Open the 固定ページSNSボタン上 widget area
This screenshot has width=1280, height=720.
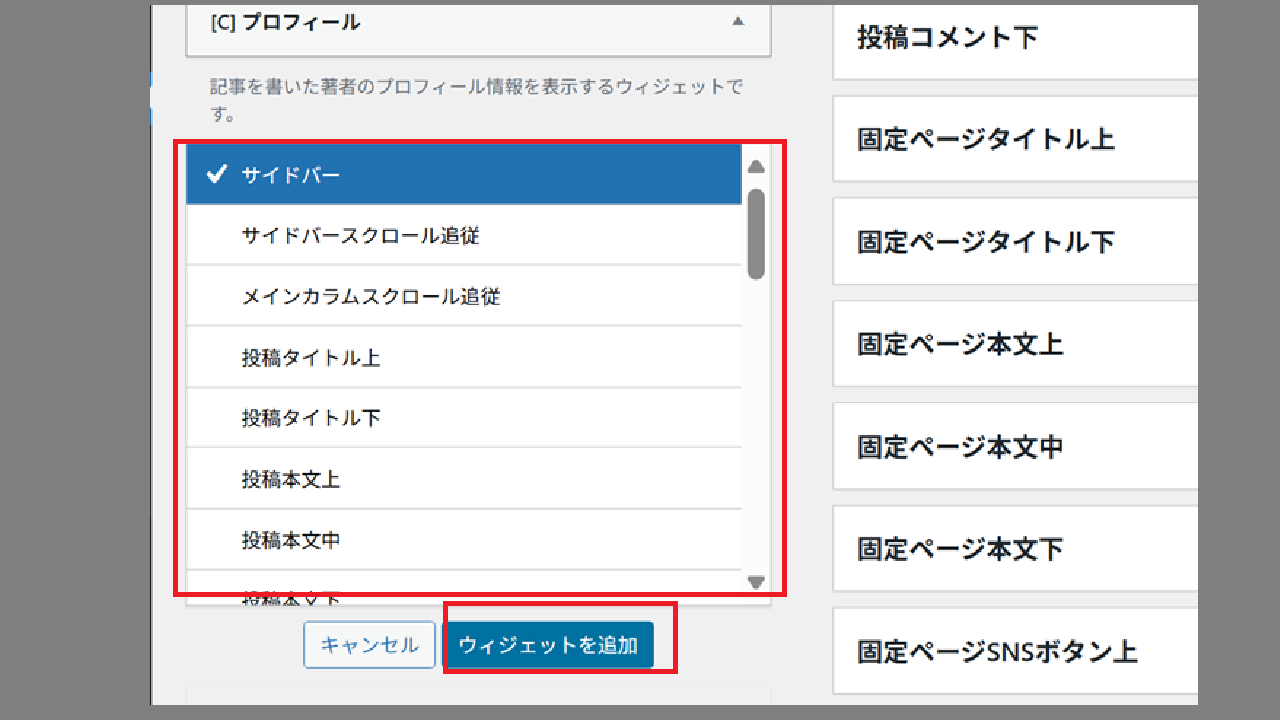tap(1015, 651)
